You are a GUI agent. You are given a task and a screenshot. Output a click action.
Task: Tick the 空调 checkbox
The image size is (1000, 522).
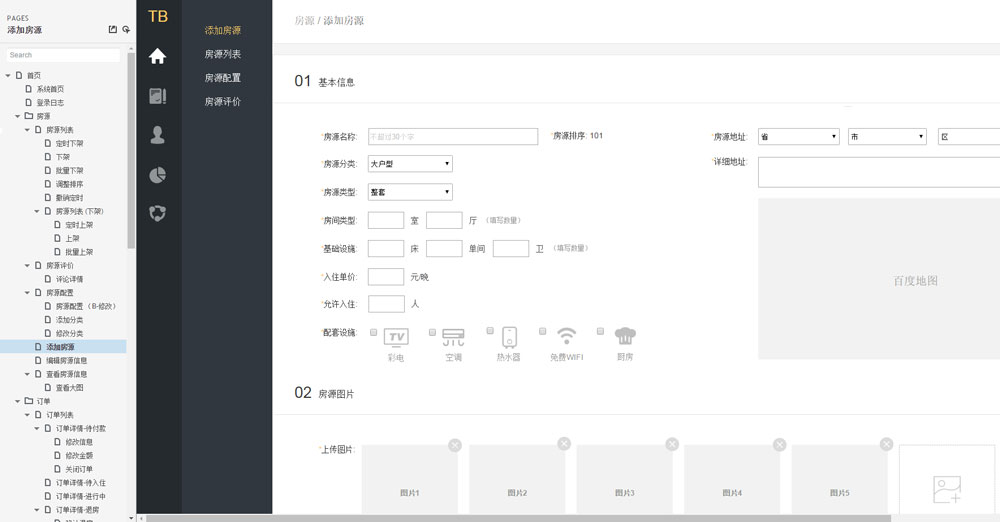click(x=432, y=332)
